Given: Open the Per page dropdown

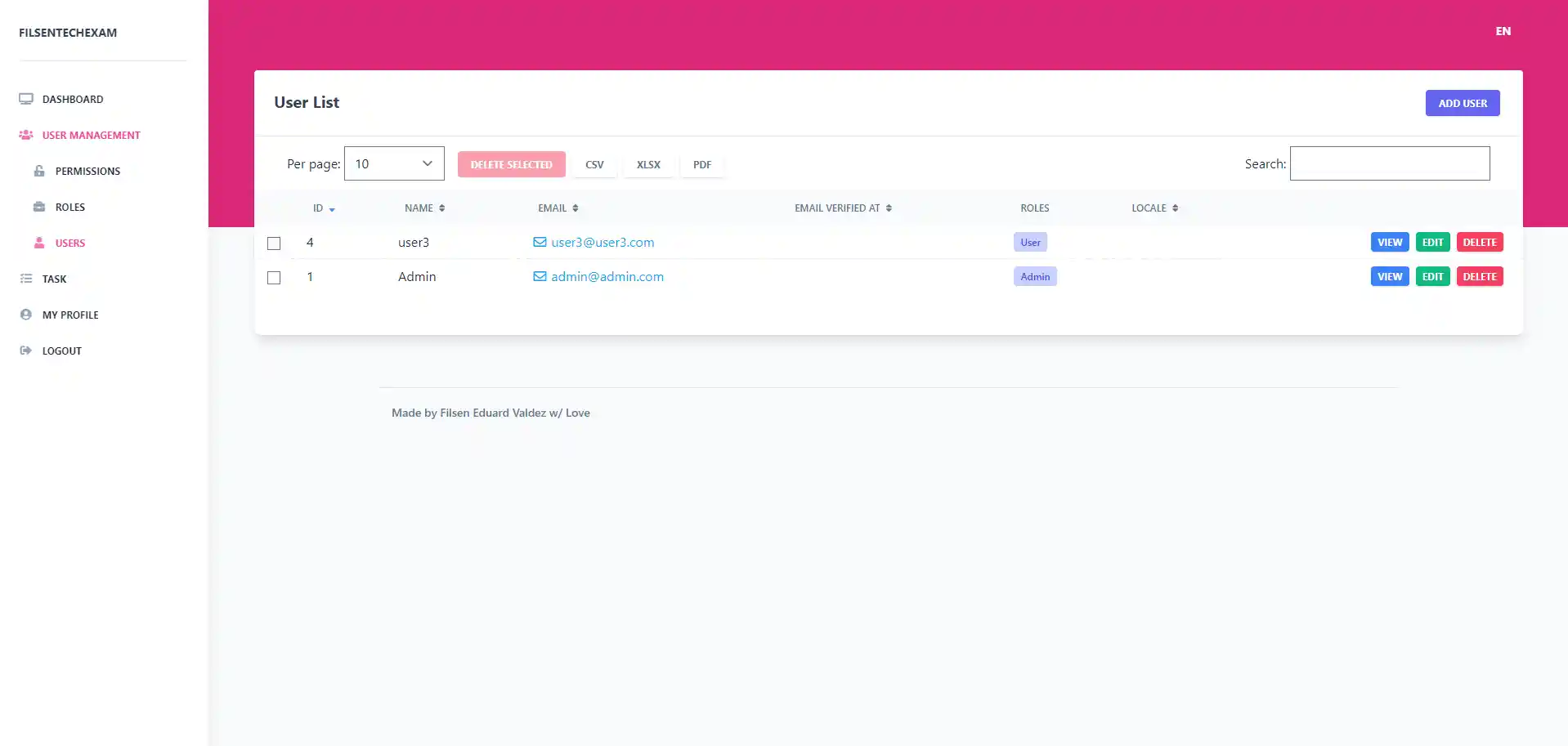Looking at the screenshot, I should (394, 163).
